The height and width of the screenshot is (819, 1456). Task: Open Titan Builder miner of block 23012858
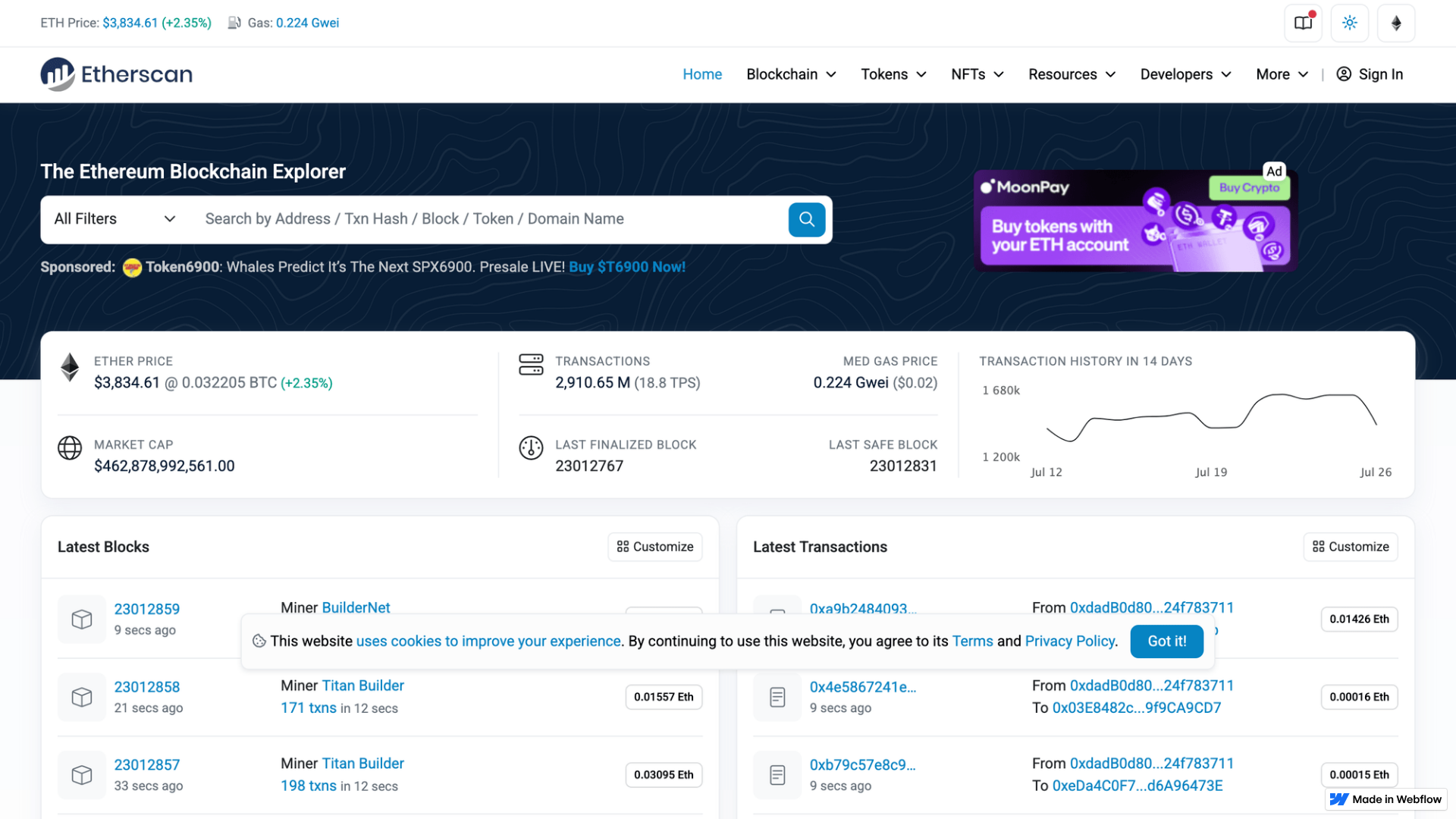[363, 686]
